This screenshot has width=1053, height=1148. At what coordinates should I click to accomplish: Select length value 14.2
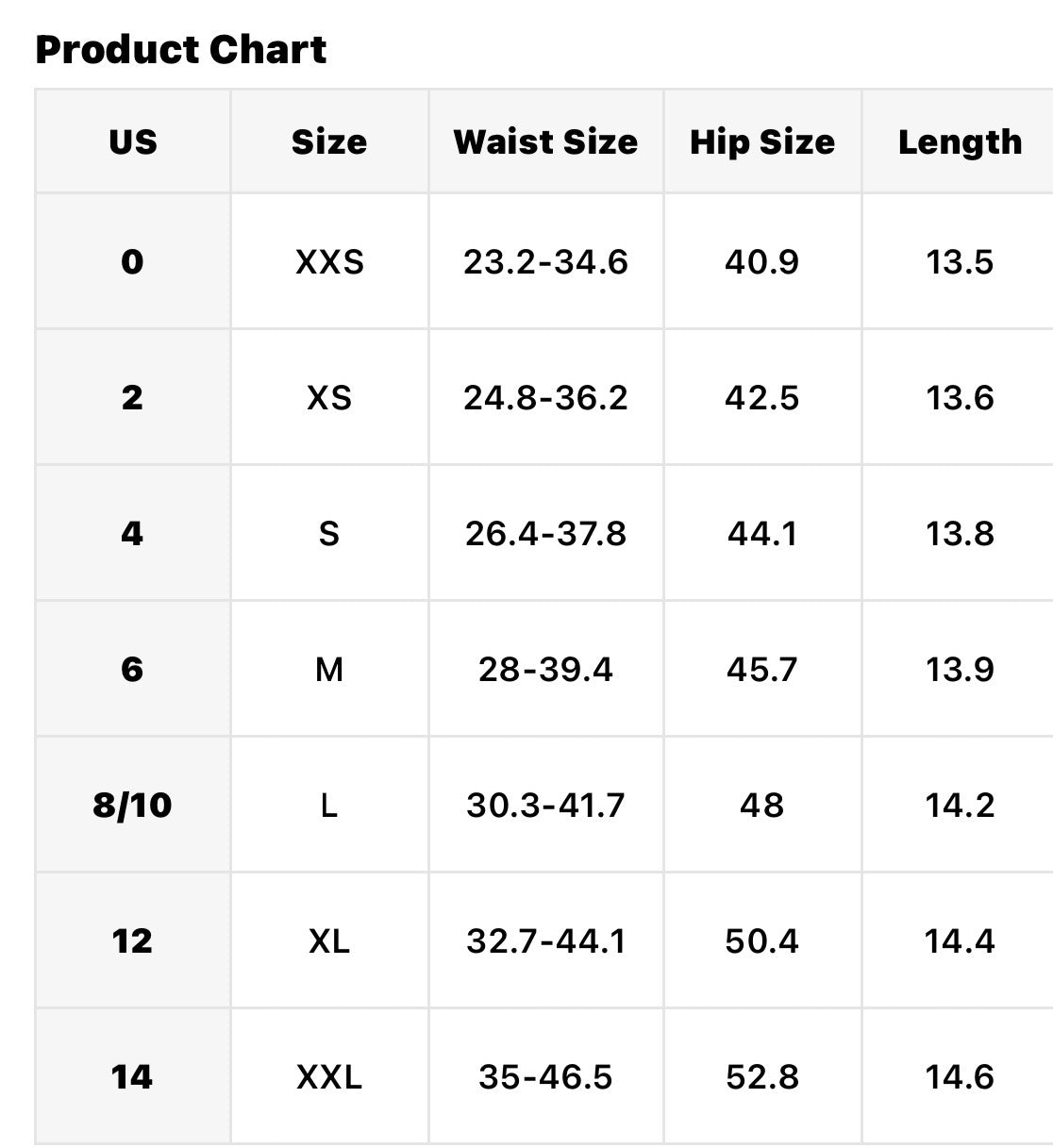(959, 805)
